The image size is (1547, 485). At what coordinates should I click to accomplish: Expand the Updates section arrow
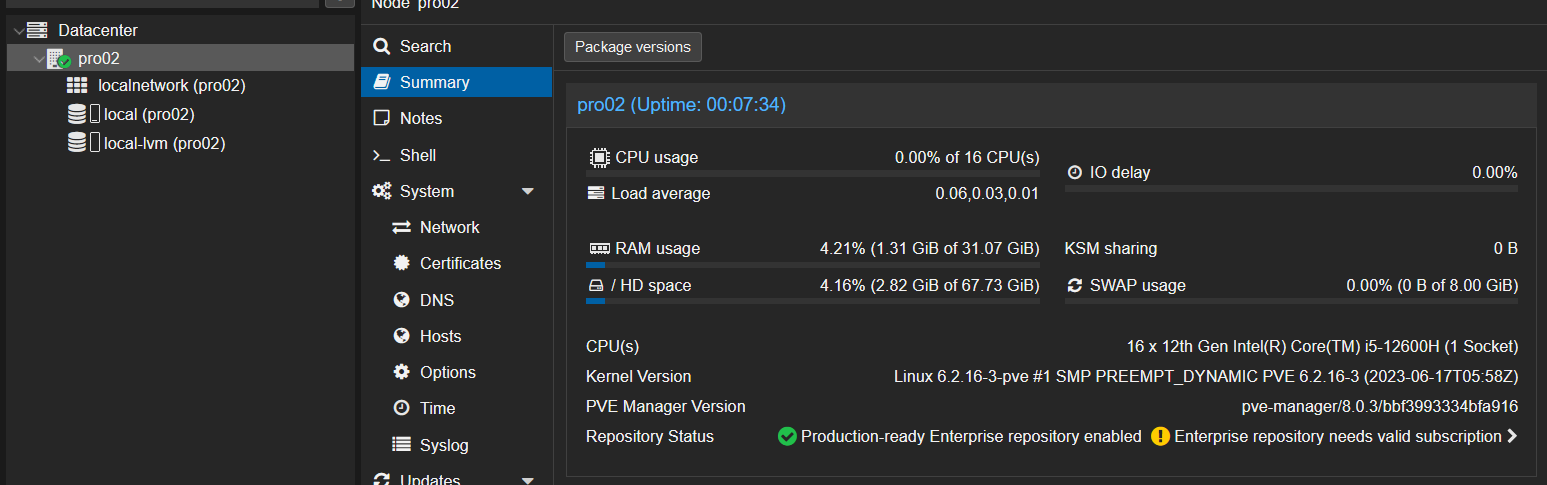click(528, 479)
